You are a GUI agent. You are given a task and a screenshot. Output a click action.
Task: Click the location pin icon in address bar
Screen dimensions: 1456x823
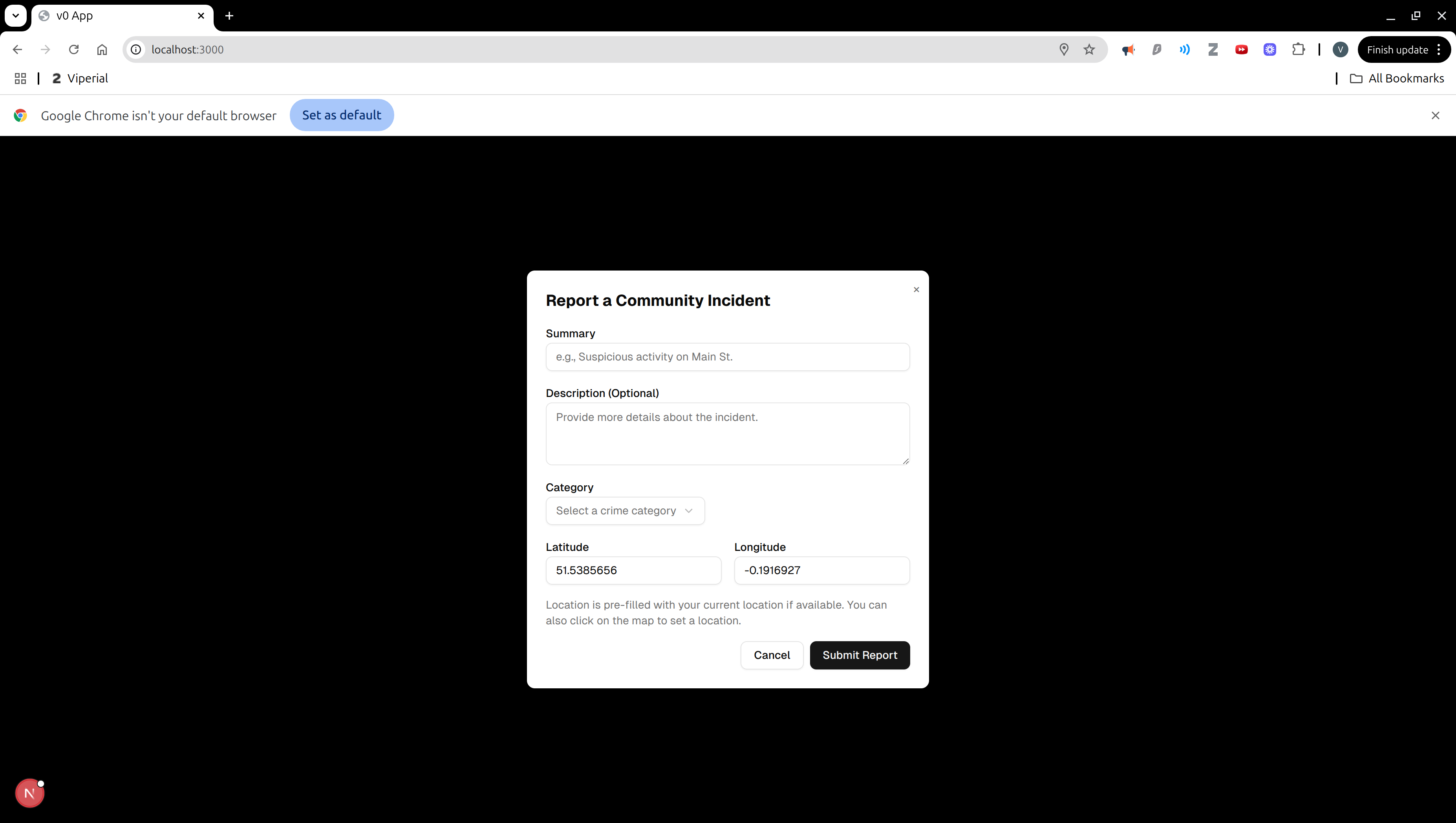point(1063,50)
